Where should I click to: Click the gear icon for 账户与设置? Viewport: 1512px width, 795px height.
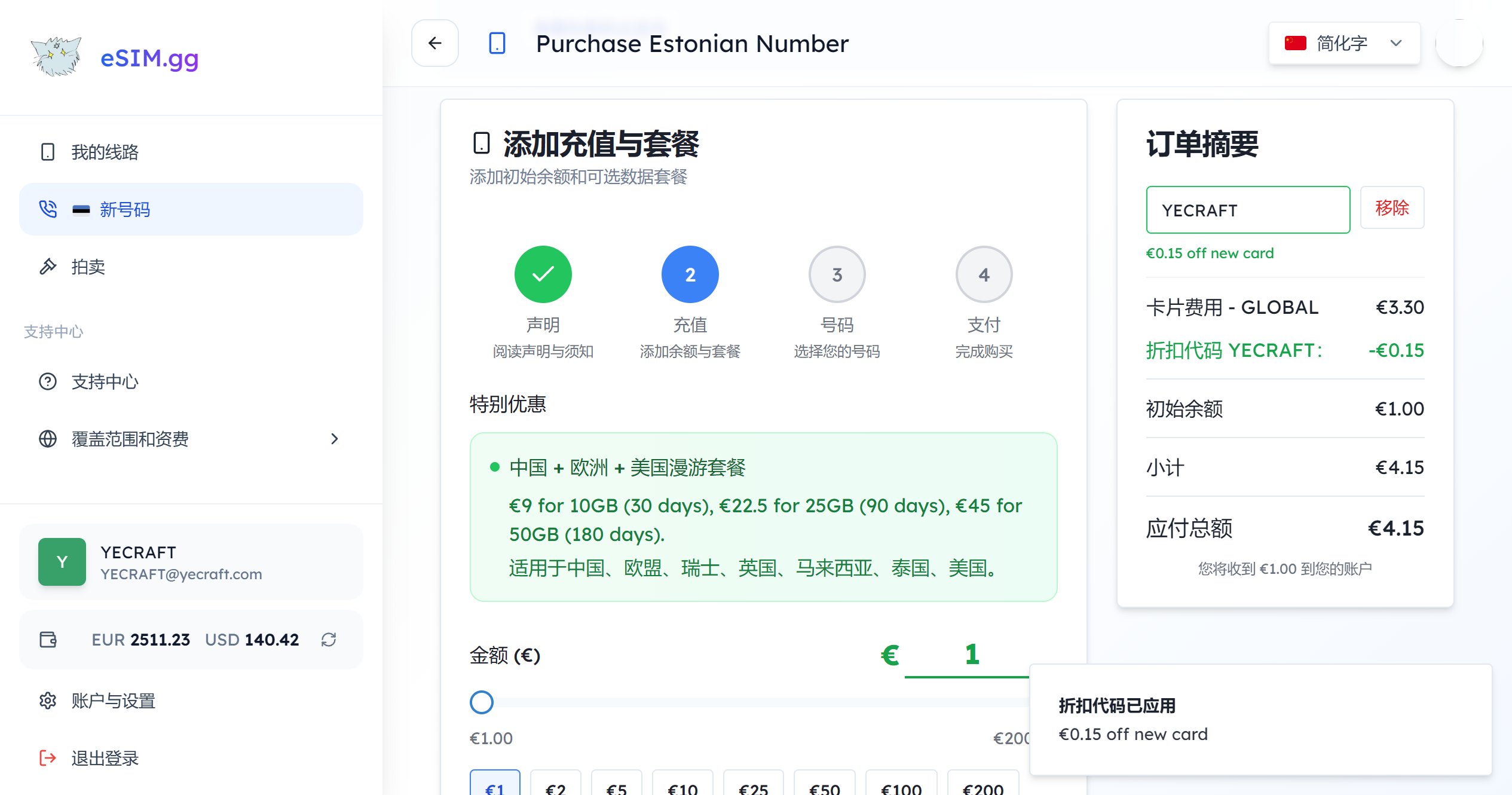[48, 701]
